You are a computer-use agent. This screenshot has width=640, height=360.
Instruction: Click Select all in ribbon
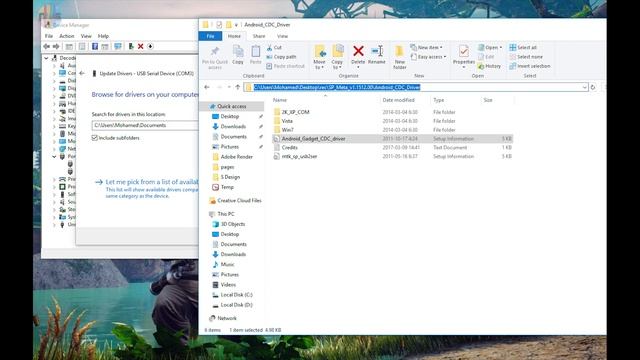click(x=523, y=47)
